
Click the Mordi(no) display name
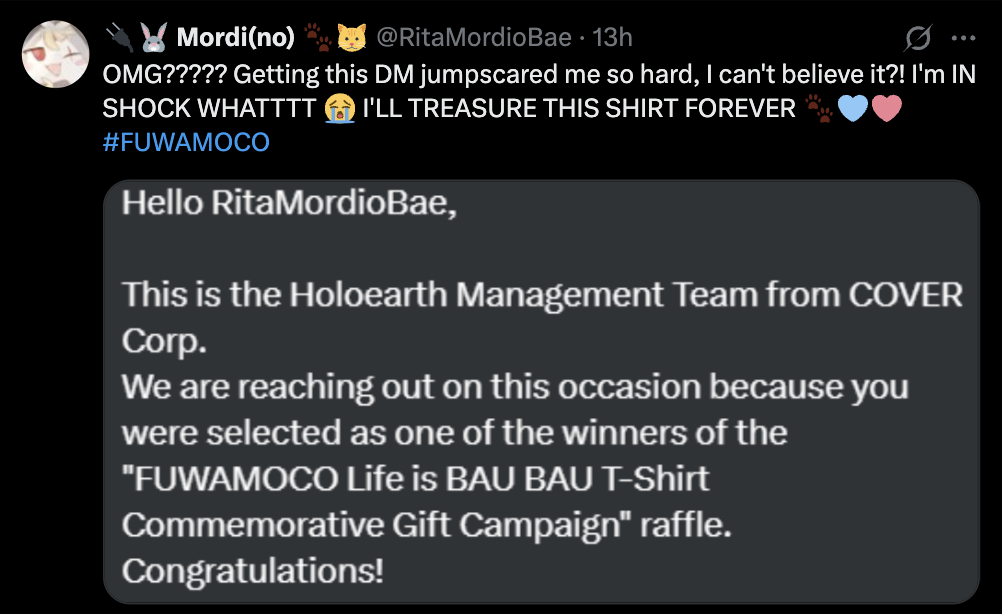coord(236,38)
